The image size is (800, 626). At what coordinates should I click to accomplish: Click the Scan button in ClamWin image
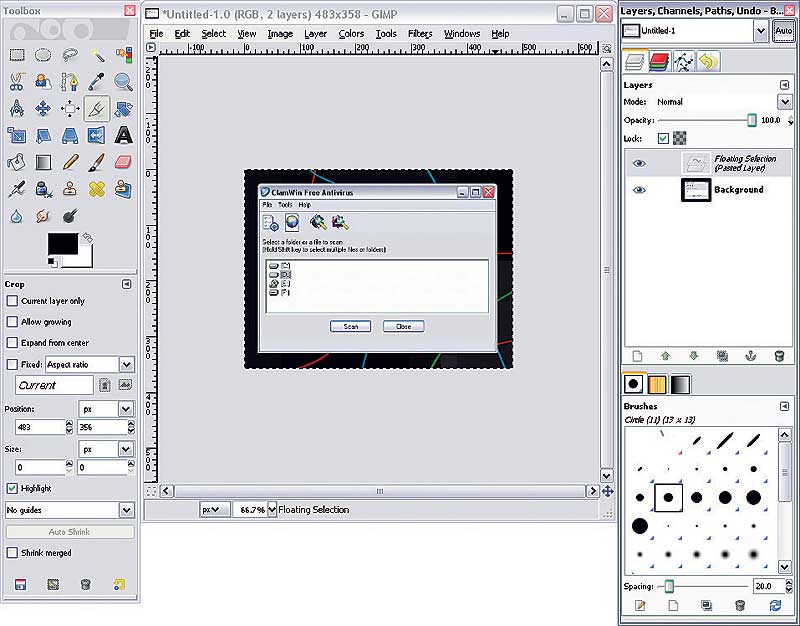[x=351, y=326]
